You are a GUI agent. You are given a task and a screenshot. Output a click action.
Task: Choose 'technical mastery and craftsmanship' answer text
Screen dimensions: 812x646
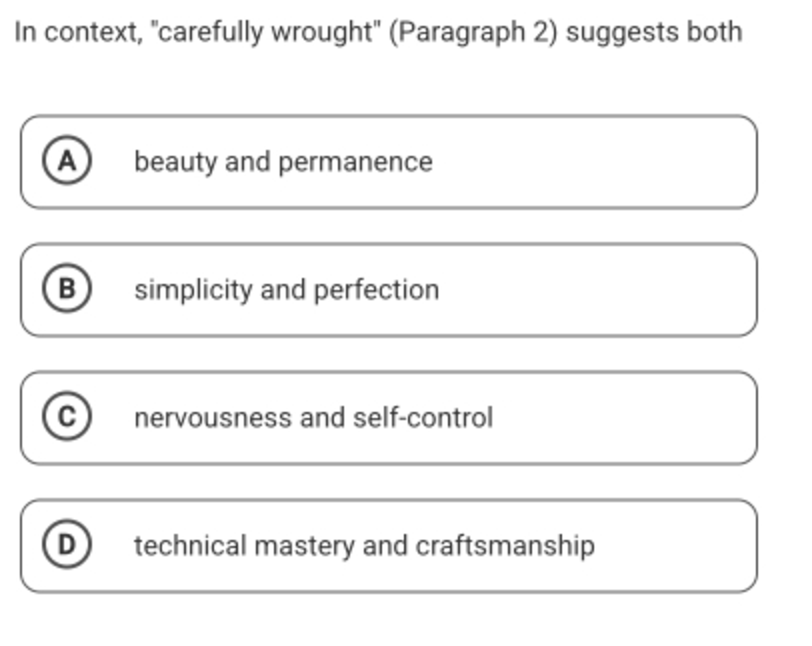click(365, 546)
